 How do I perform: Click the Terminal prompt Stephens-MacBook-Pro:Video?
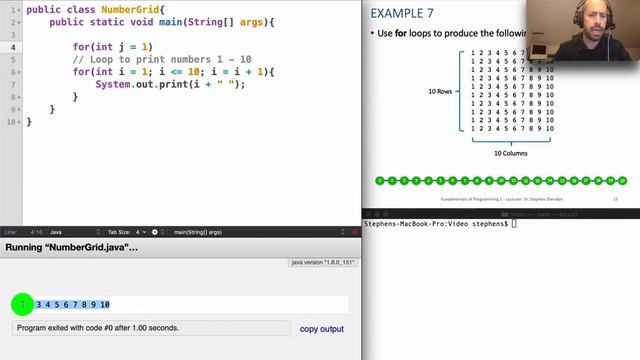coord(436,224)
